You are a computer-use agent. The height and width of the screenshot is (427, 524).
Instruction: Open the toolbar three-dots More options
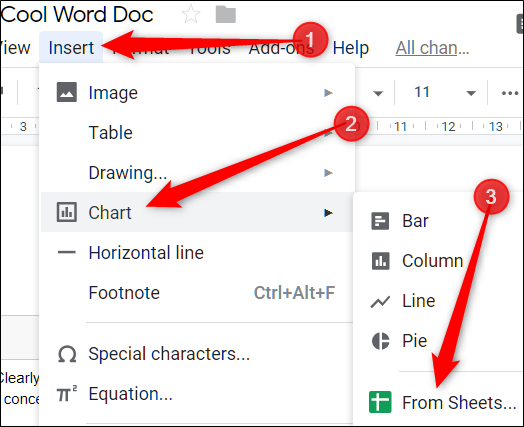[510, 93]
